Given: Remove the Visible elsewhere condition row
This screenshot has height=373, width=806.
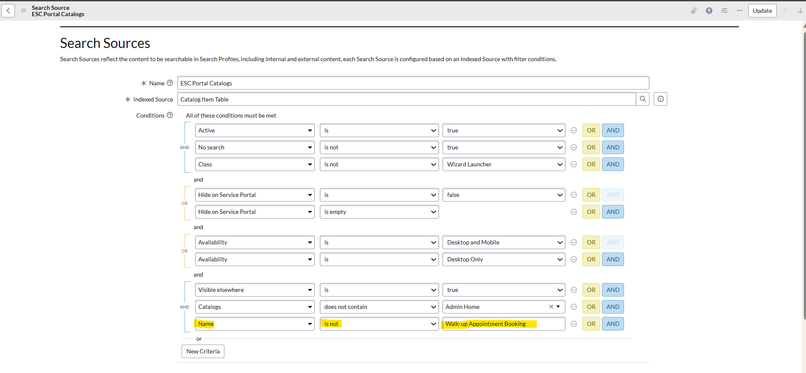Looking at the screenshot, I should click(574, 290).
